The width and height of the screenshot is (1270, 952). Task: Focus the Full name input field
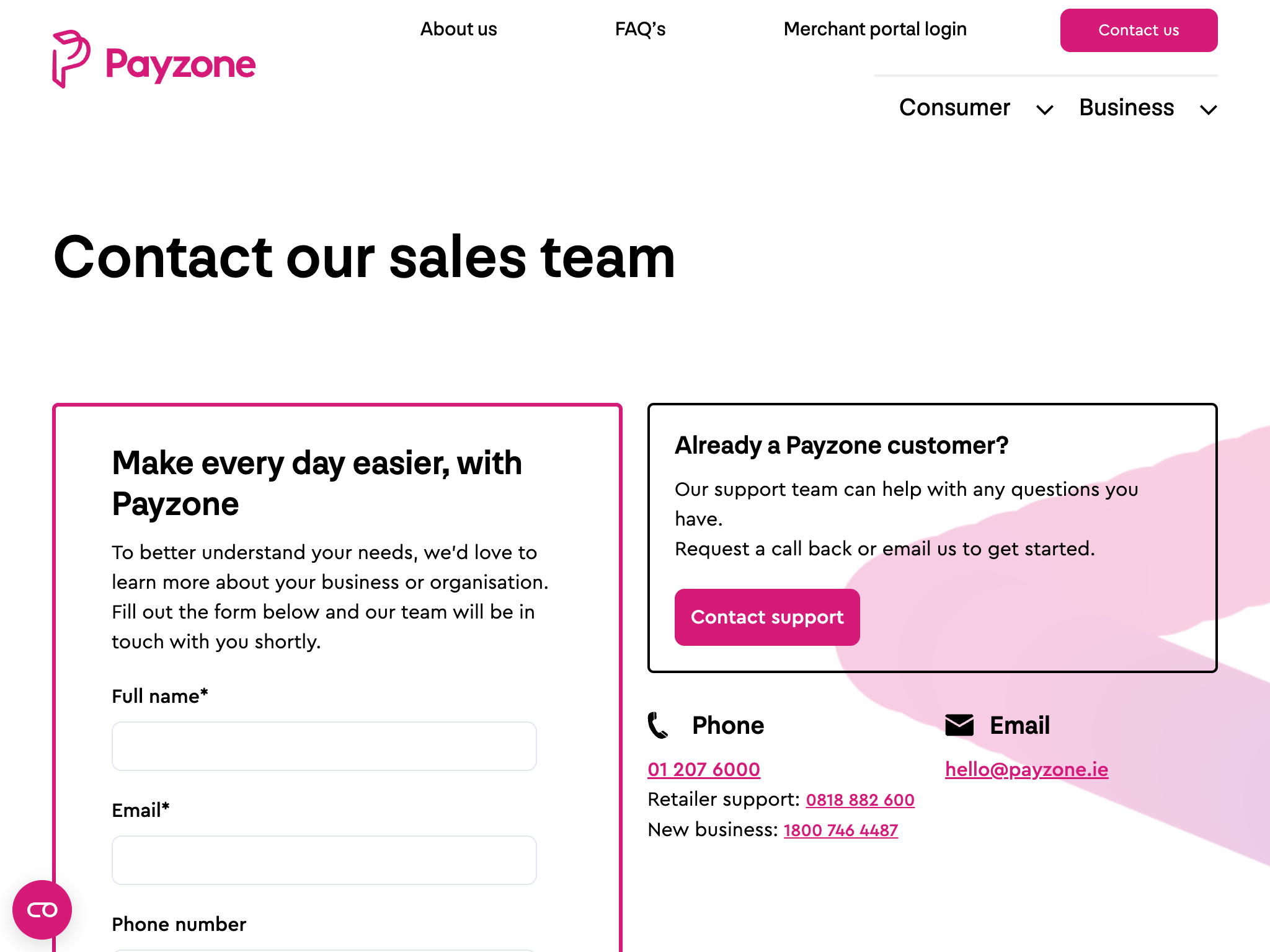click(x=324, y=746)
